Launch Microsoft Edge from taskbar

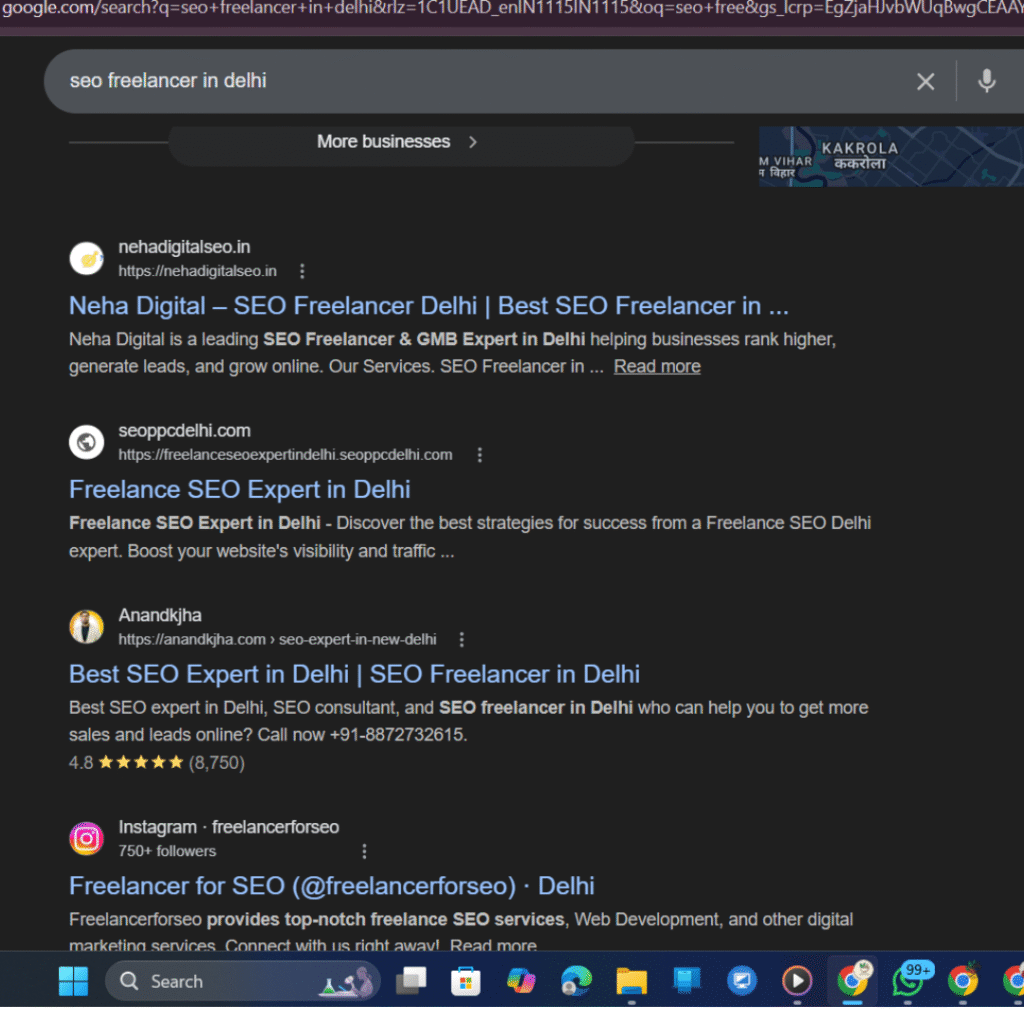point(576,981)
